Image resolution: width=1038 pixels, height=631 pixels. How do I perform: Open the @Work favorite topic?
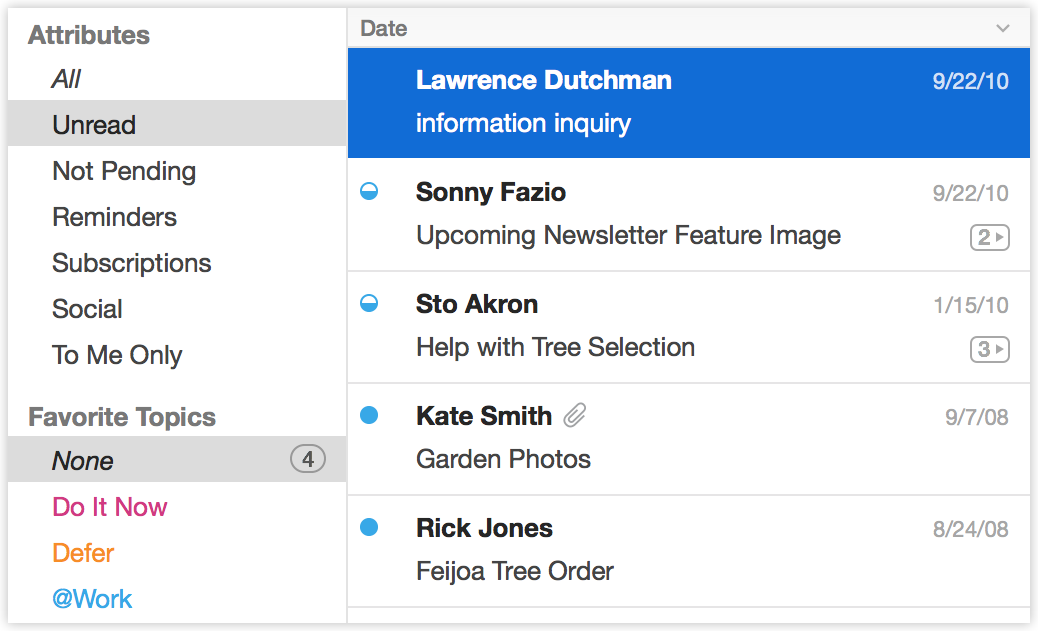92,598
